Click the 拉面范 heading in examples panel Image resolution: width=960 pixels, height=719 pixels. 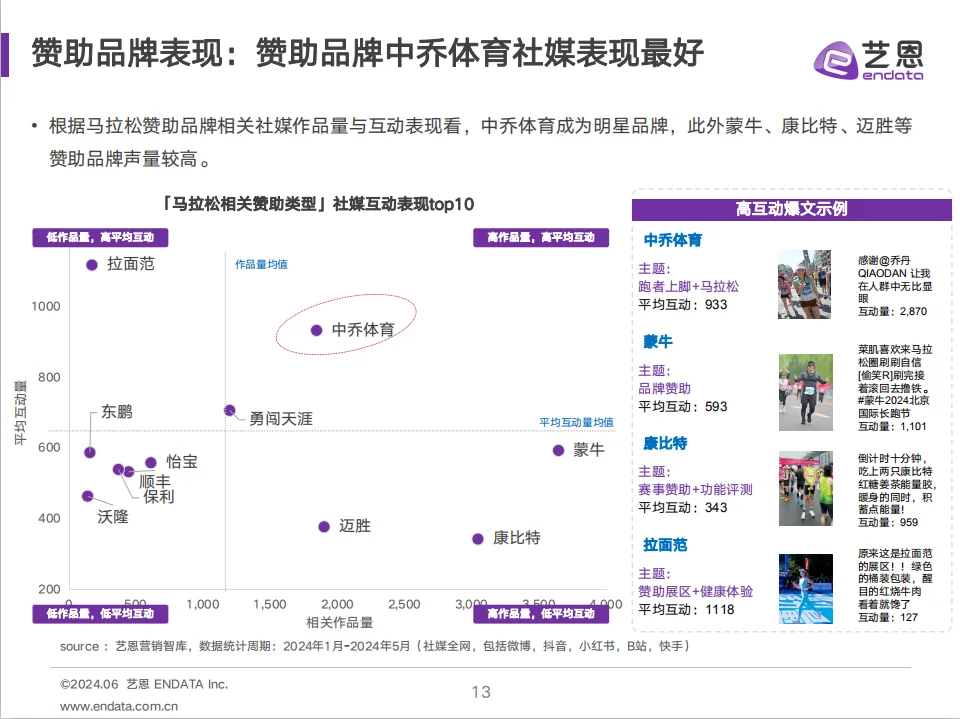coord(666,545)
